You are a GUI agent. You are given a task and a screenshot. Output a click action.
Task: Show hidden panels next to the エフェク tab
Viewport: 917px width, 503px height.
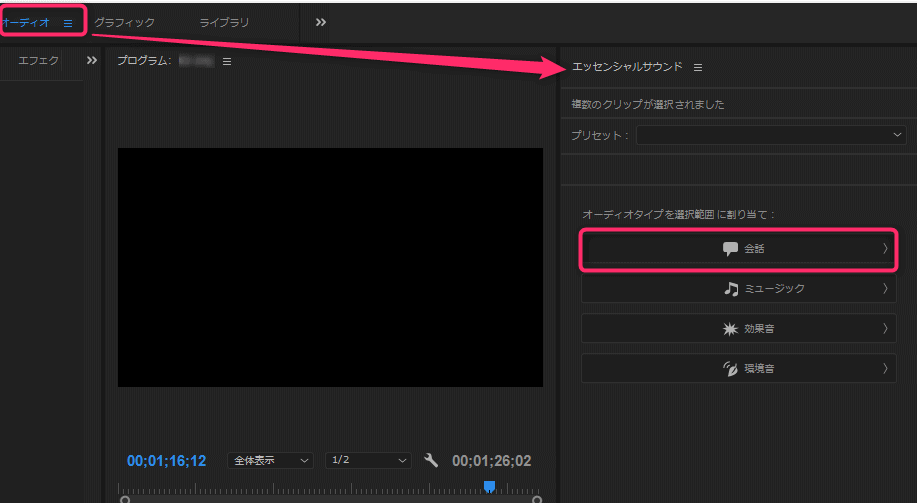[92, 61]
